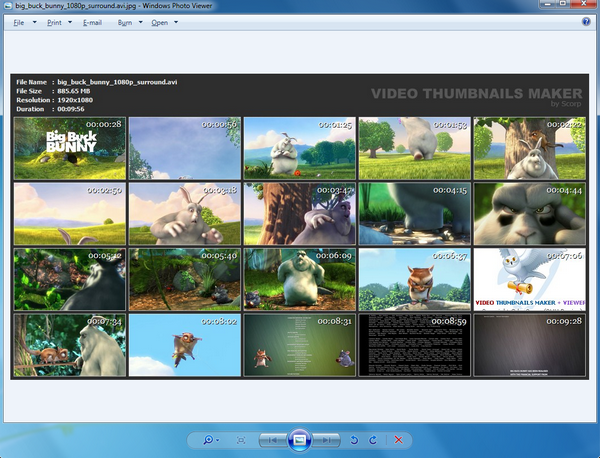
Task: Close the Photo Viewer window
Action: [584, 4]
